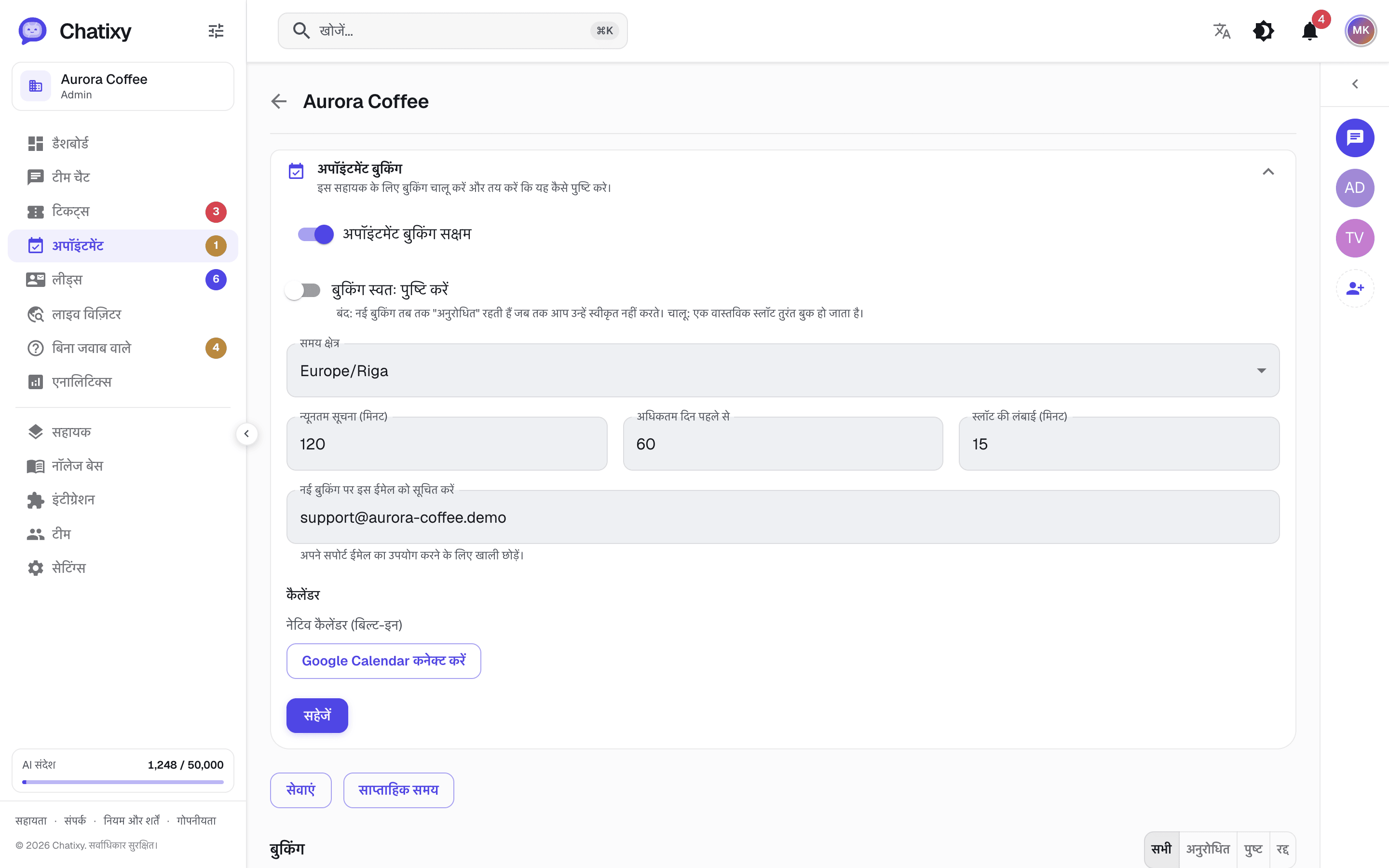Select the पुष्ट bookings filter tab

[x=1253, y=849]
